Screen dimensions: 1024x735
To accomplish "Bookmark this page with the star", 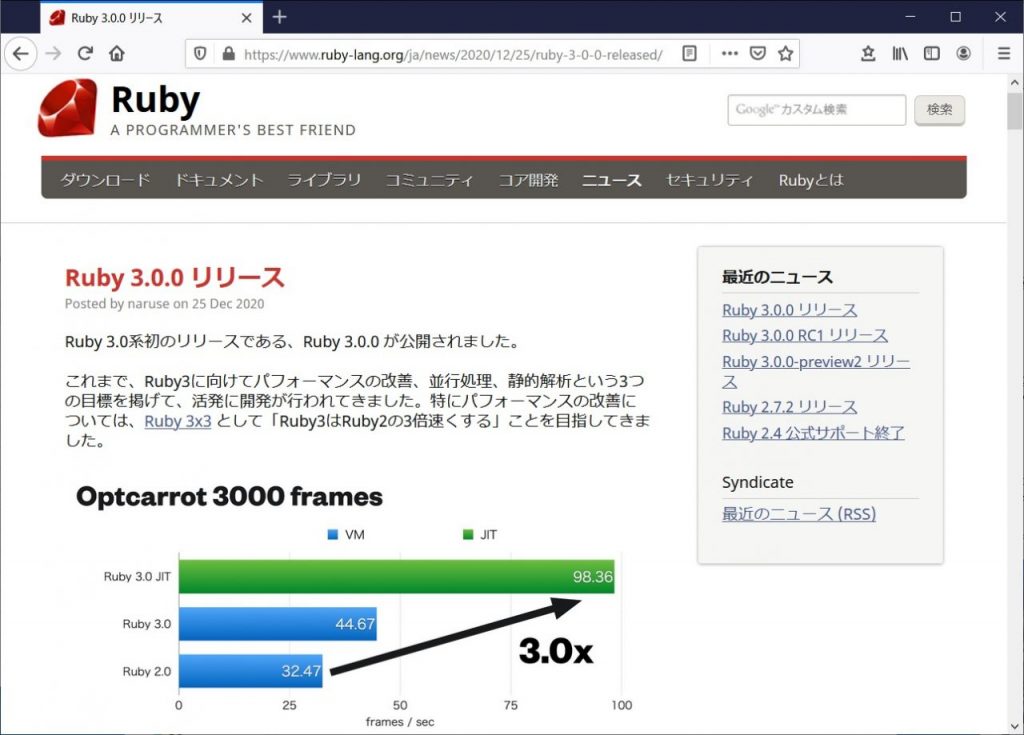I will pyautogui.click(x=785, y=54).
